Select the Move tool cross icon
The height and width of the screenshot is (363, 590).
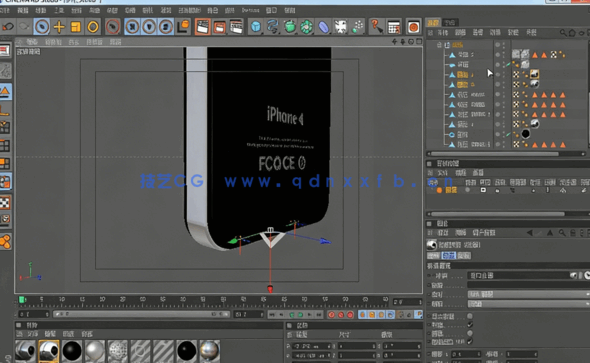point(59,27)
